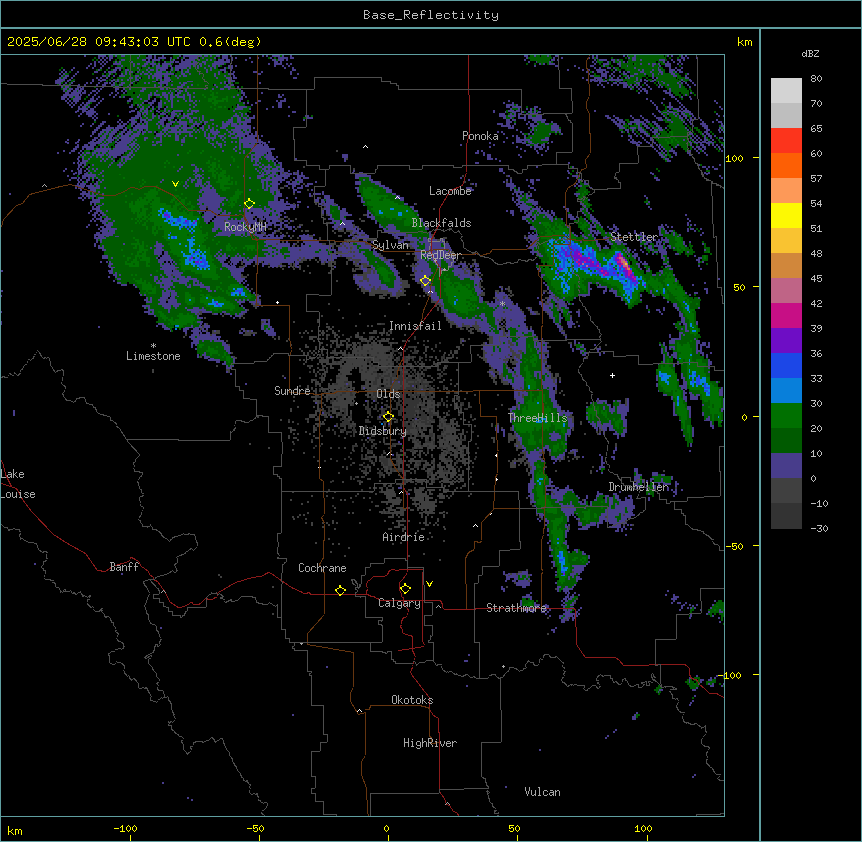This screenshot has height=842, width=862.
Task: Click the Strathmore label
Action: tap(517, 608)
